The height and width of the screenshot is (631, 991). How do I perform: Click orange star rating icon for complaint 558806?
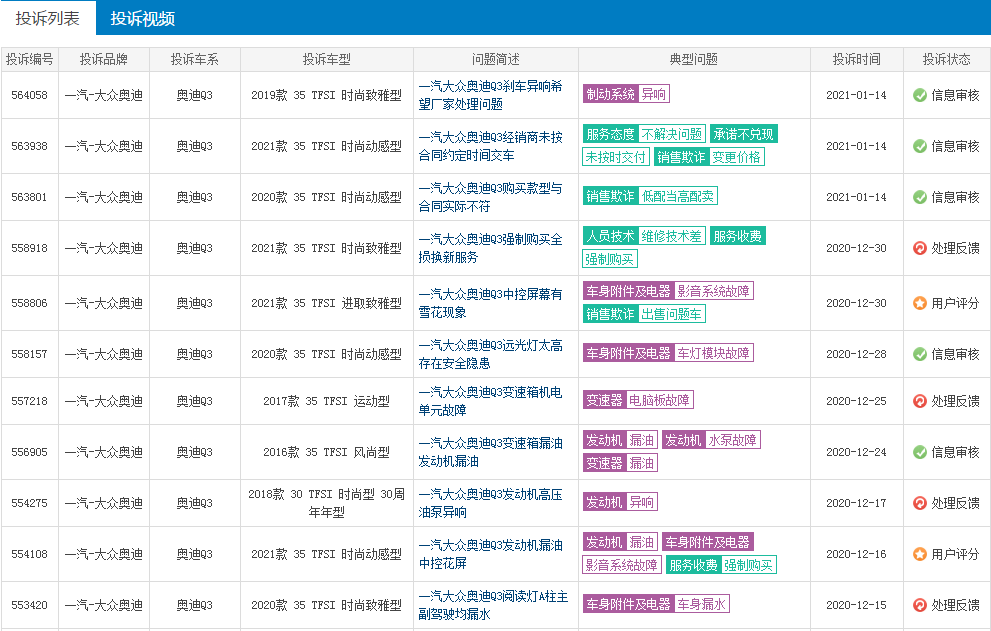click(x=920, y=303)
